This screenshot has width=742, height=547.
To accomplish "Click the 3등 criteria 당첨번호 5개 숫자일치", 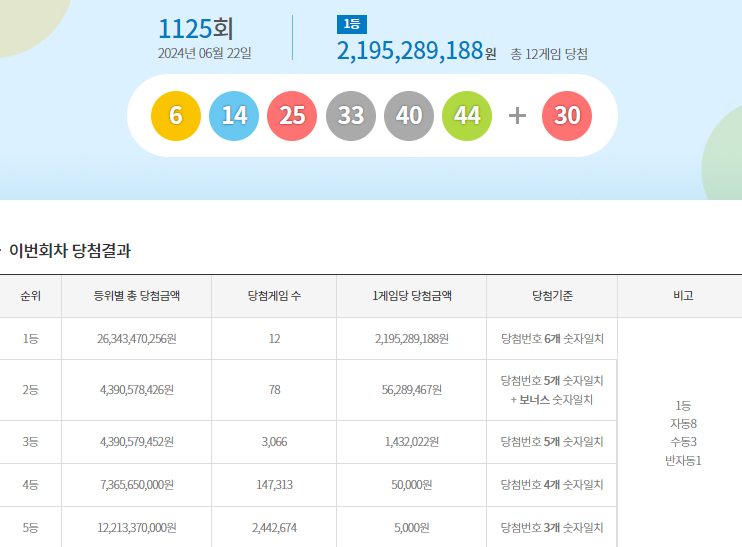I will tap(552, 442).
